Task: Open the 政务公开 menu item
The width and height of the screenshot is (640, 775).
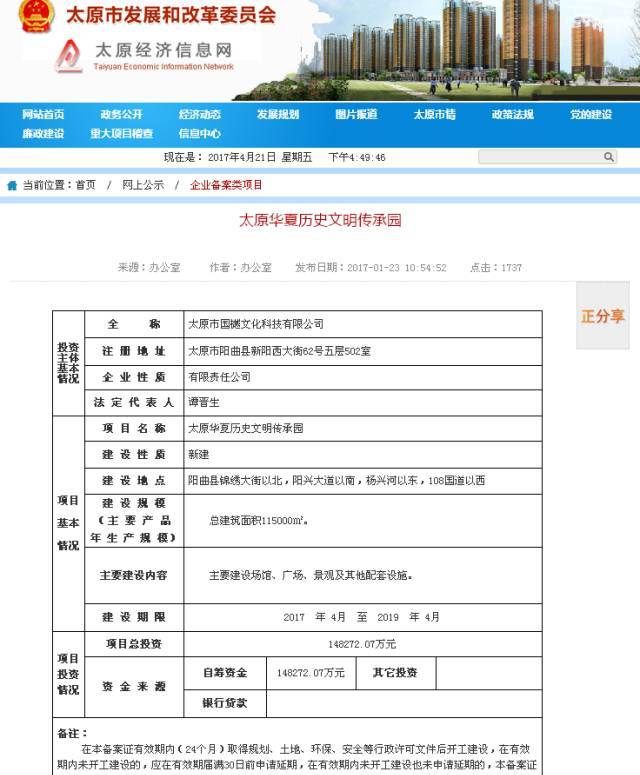Action: point(122,115)
